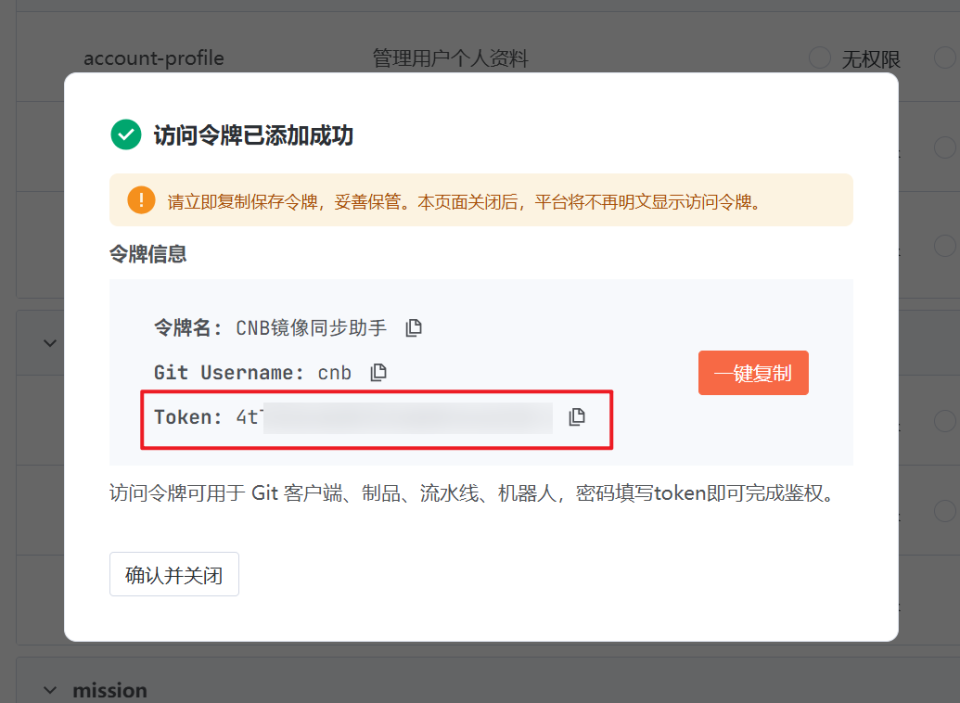
Task: Copy the Token value
Action: [577, 417]
